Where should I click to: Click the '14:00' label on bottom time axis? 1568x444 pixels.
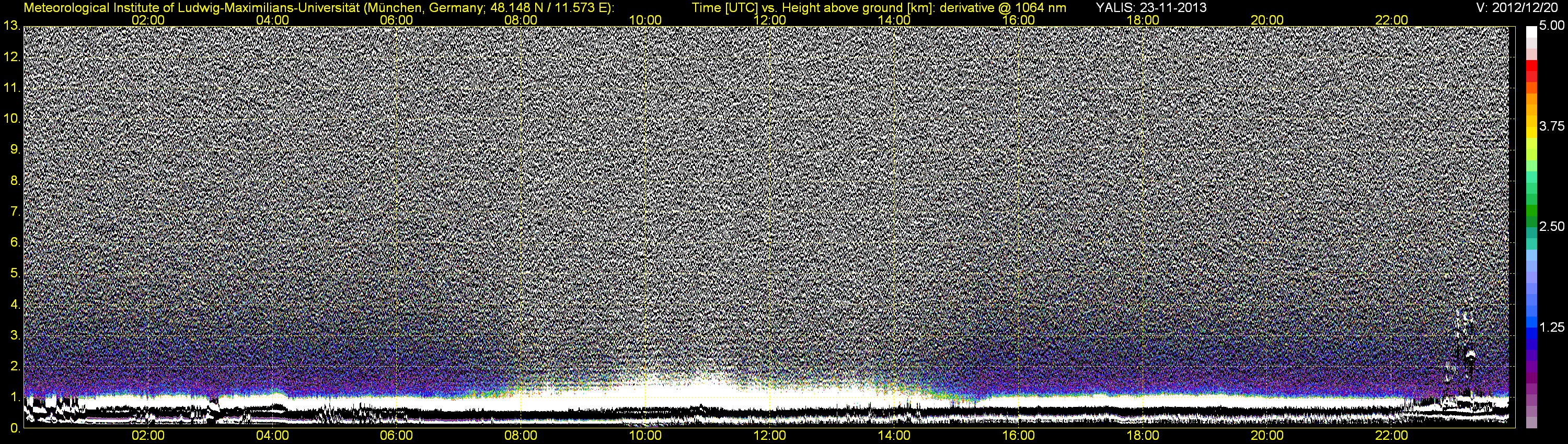[x=895, y=436]
